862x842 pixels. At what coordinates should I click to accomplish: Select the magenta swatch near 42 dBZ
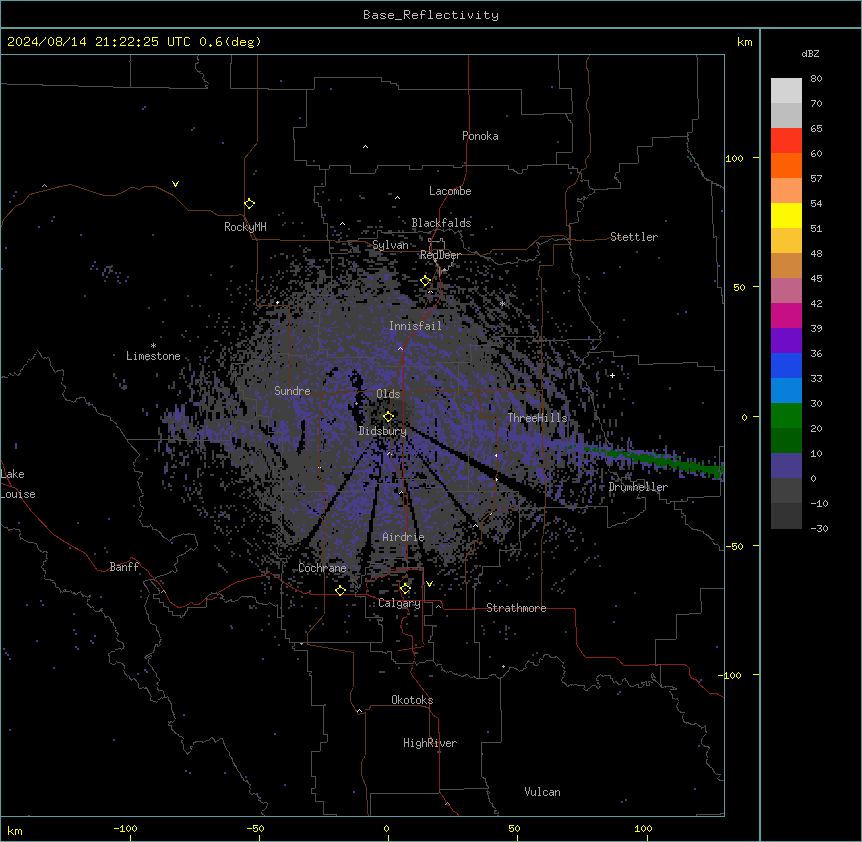click(x=786, y=315)
